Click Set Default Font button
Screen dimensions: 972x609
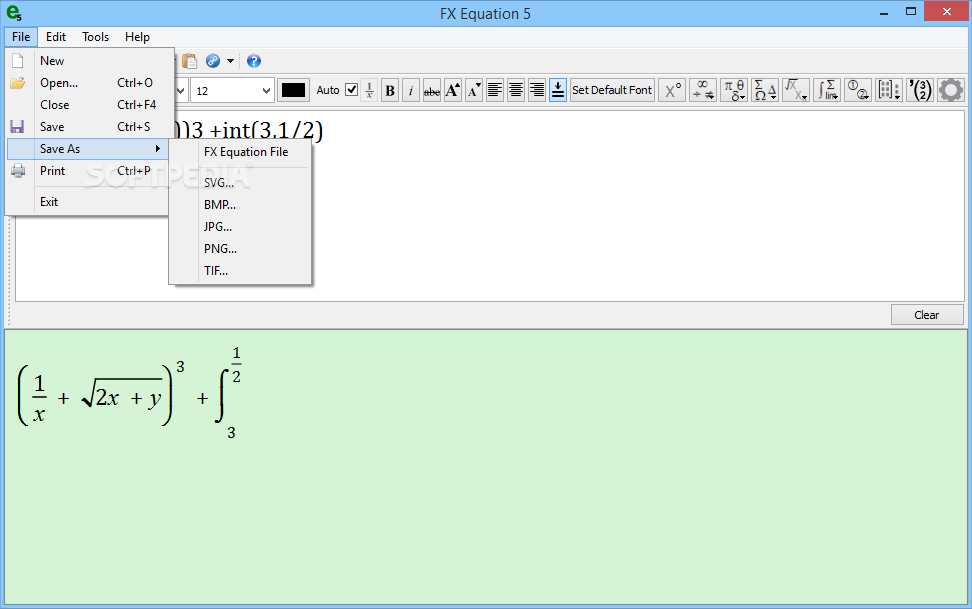[612, 91]
